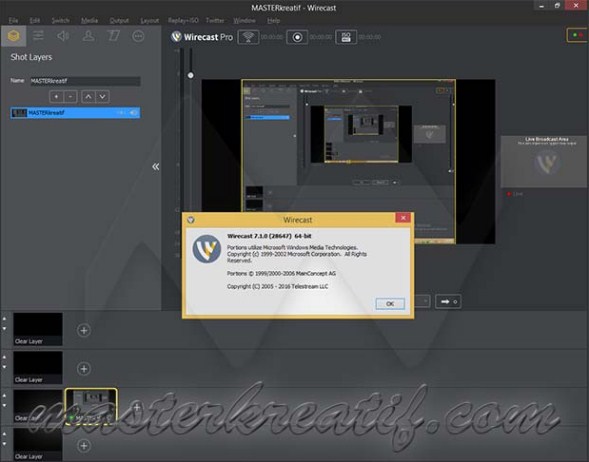The width and height of the screenshot is (589, 462).
Task: Open the slanted text panel icon
Action: click(113, 36)
